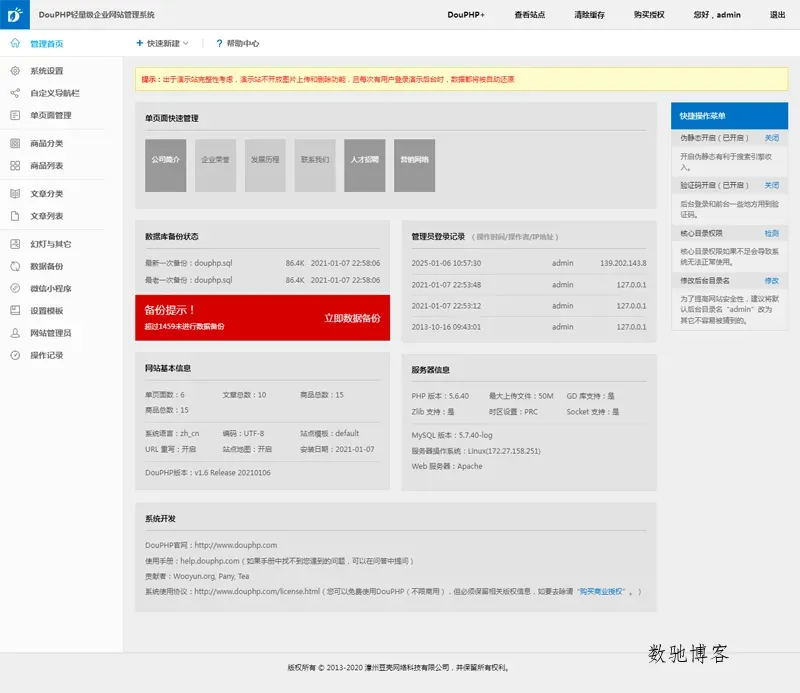Click the 购买商业授权 link
This screenshot has height=693, width=800.
[x=601, y=591]
